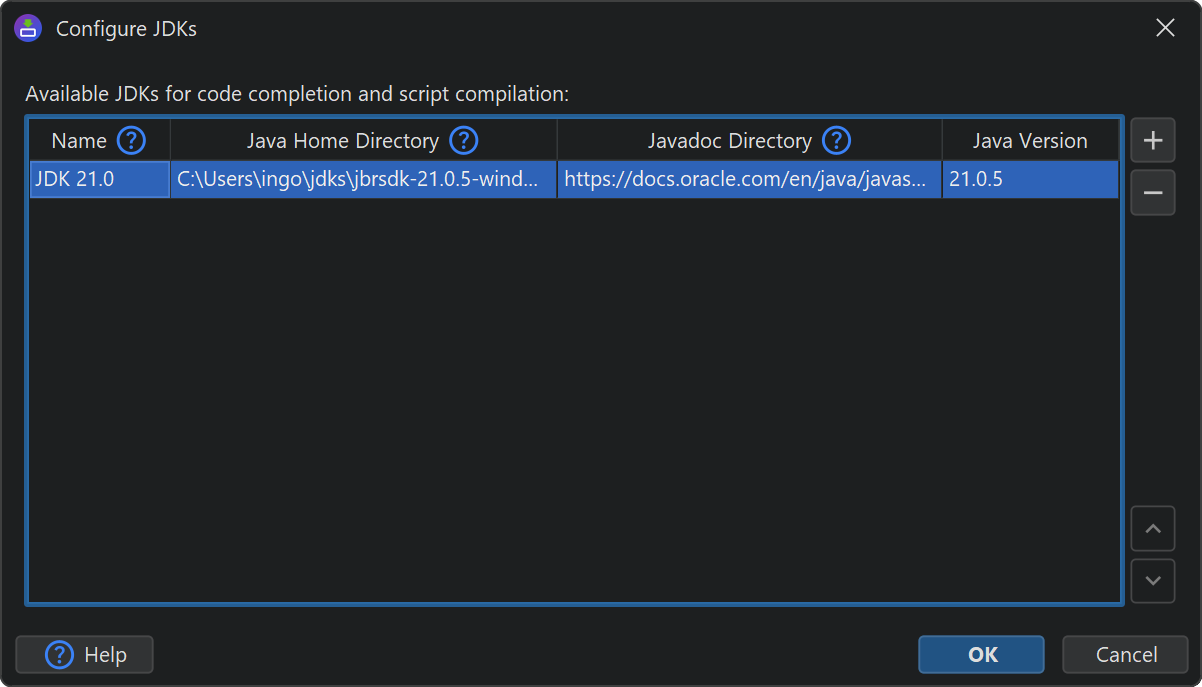
Task: Click the Java Version column header
Action: 1030,141
